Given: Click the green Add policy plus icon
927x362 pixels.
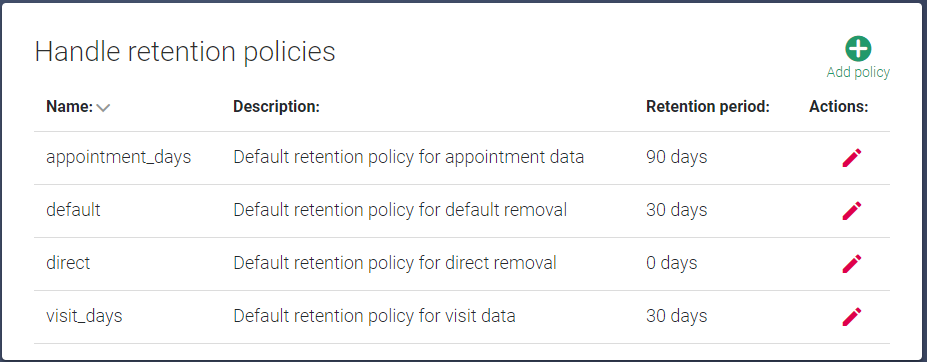Looking at the screenshot, I should coord(858,49).
